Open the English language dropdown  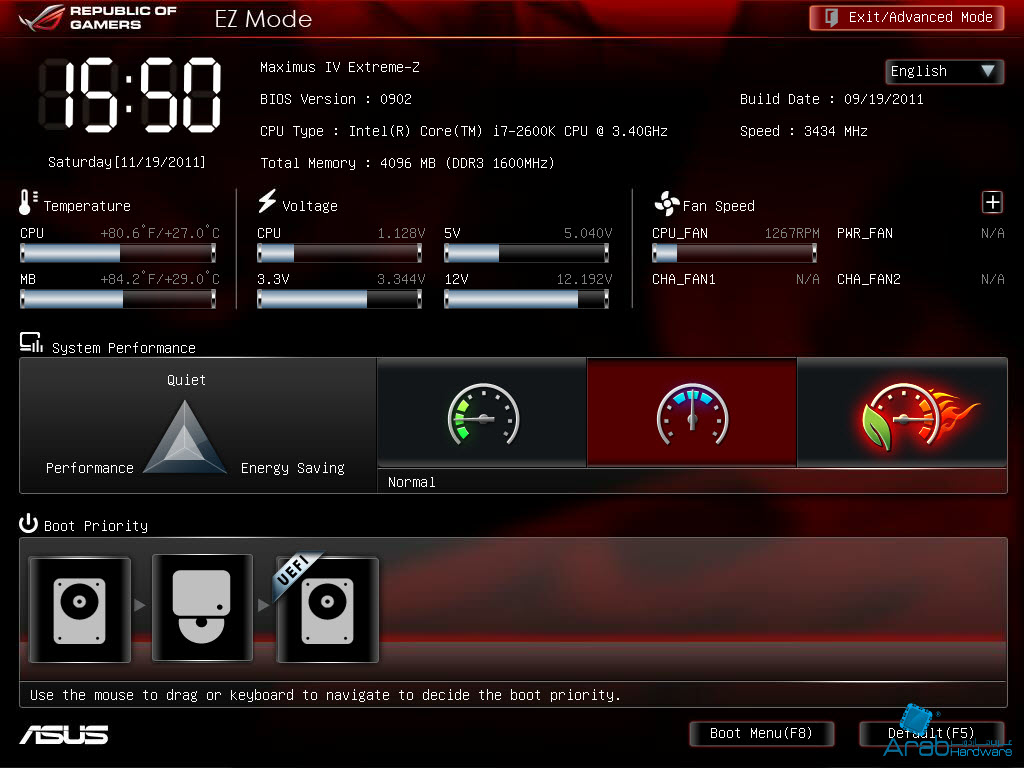944,71
